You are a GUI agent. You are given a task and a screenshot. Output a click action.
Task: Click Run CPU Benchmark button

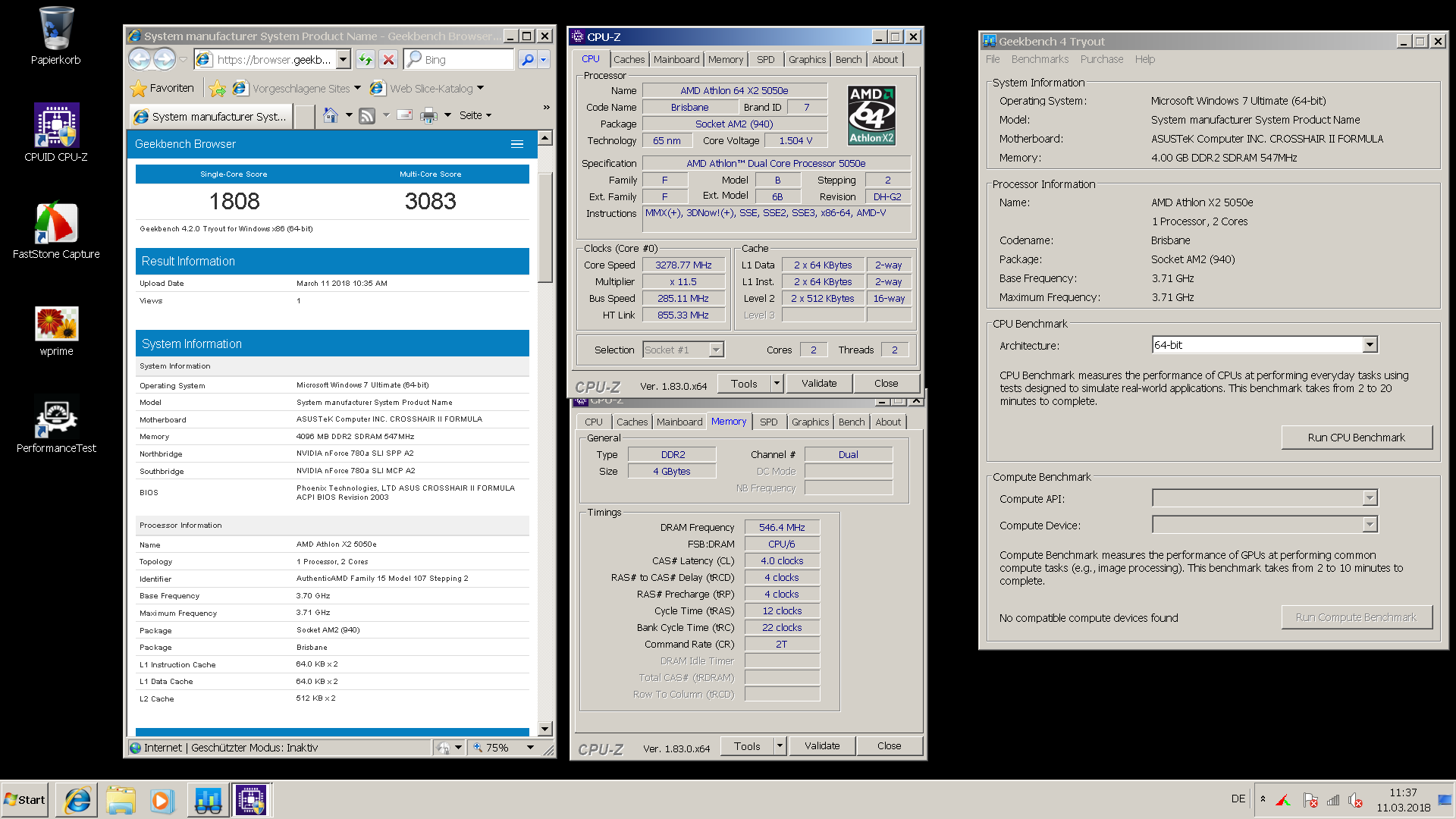[x=1357, y=438]
